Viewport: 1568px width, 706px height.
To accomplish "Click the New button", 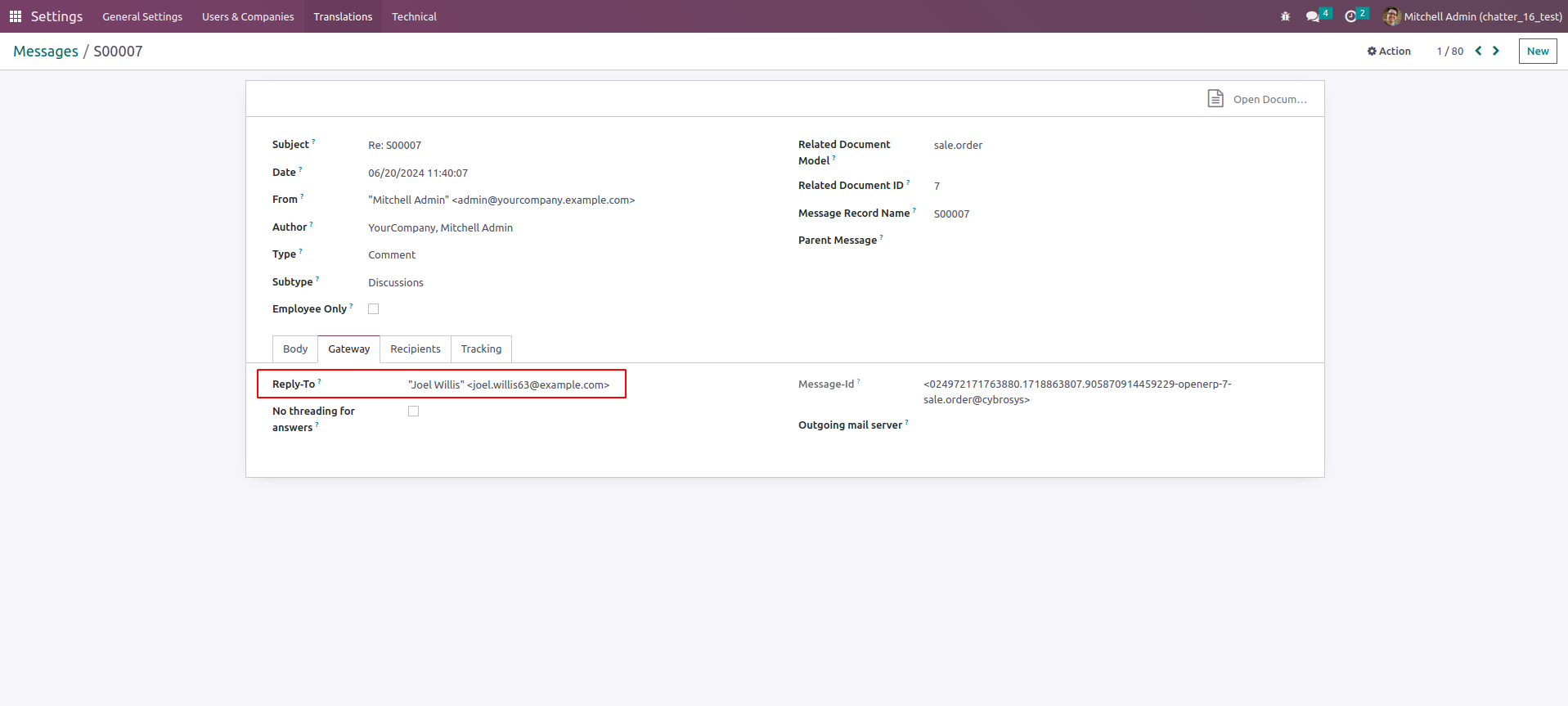I will 1538,51.
